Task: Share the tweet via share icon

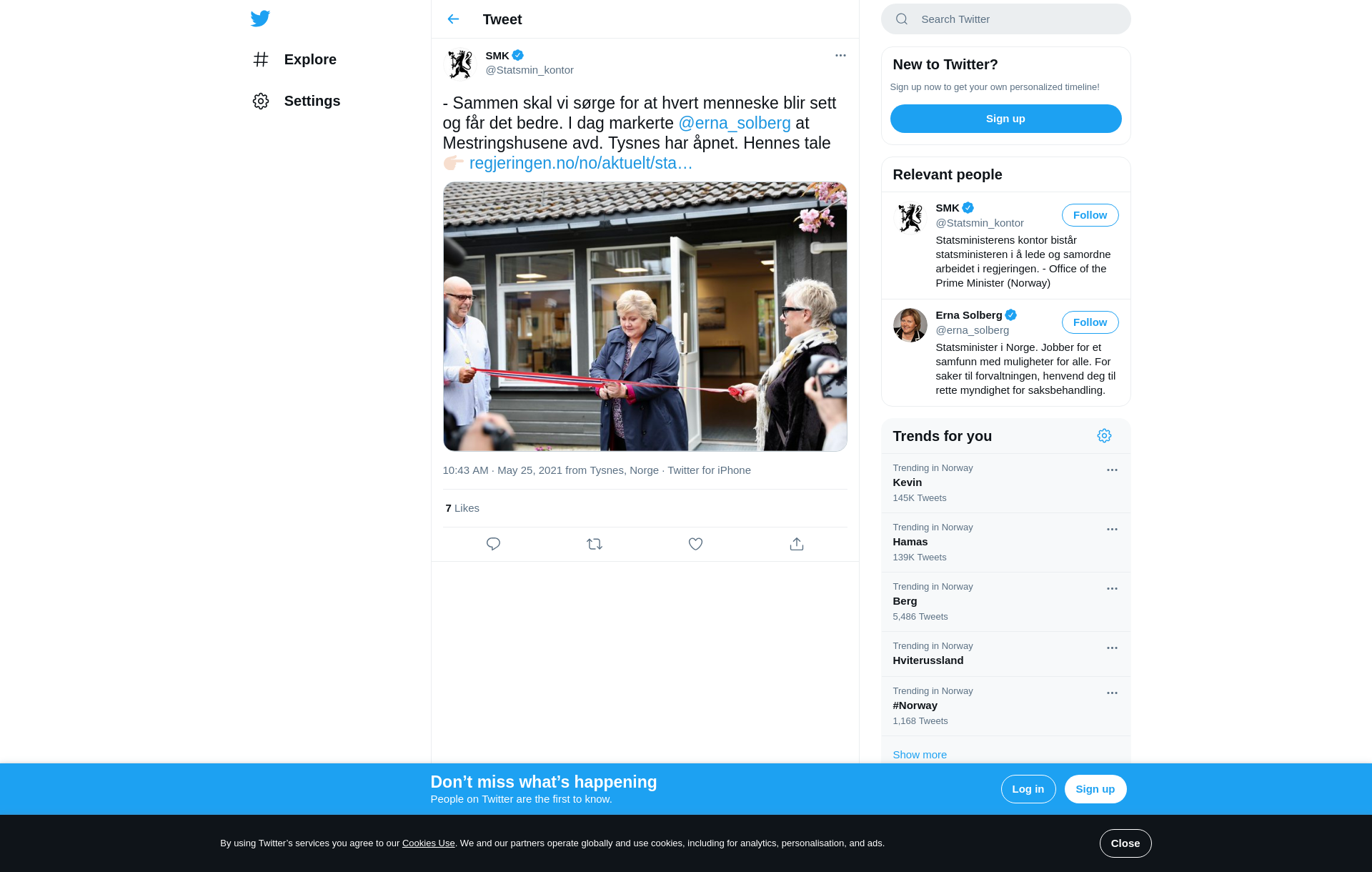Action: (x=797, y=544)
